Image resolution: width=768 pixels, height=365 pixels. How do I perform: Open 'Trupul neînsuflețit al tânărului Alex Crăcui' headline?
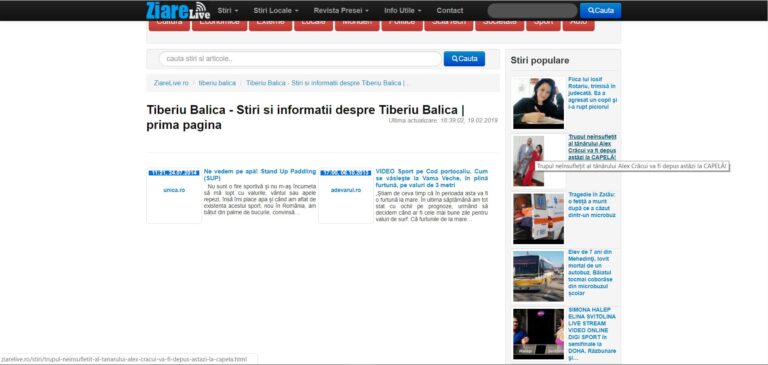tap(592, 147)
